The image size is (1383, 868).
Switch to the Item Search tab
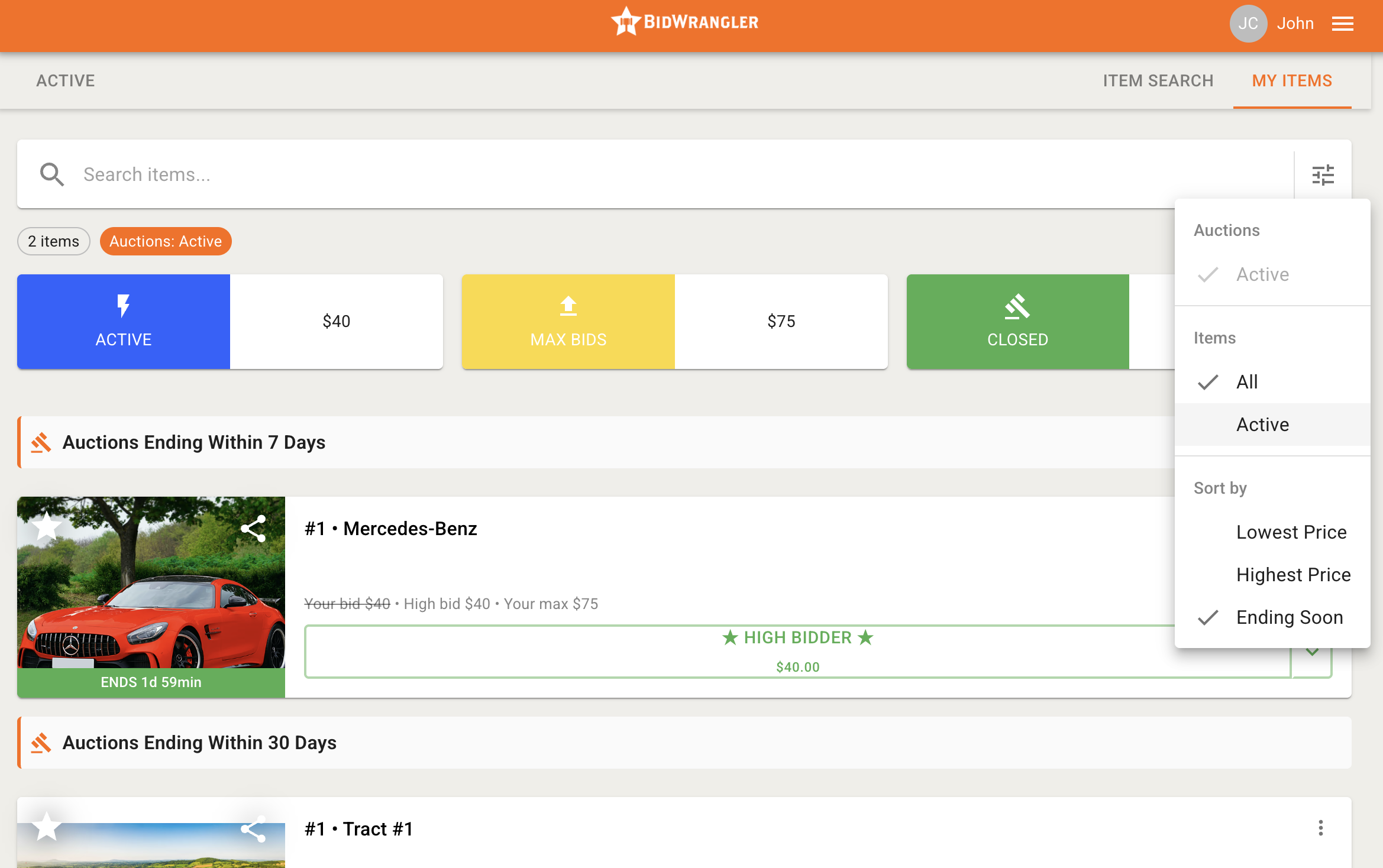coord(1158,80)
